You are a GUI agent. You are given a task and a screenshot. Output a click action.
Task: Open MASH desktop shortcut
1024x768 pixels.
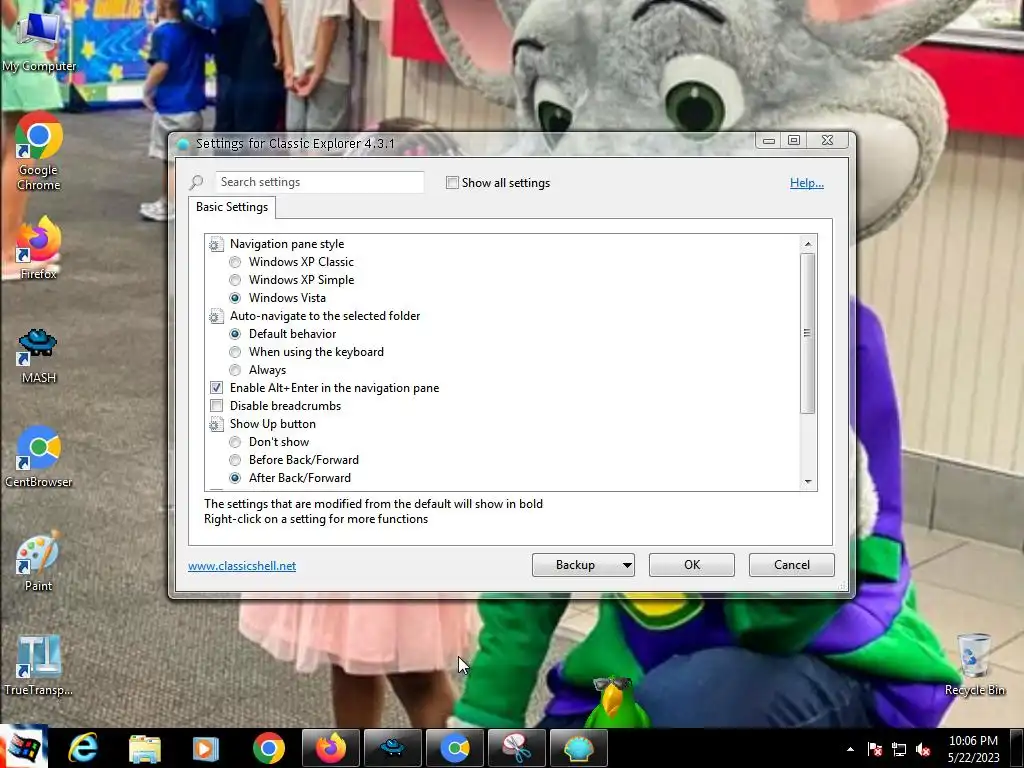[39, 356]
